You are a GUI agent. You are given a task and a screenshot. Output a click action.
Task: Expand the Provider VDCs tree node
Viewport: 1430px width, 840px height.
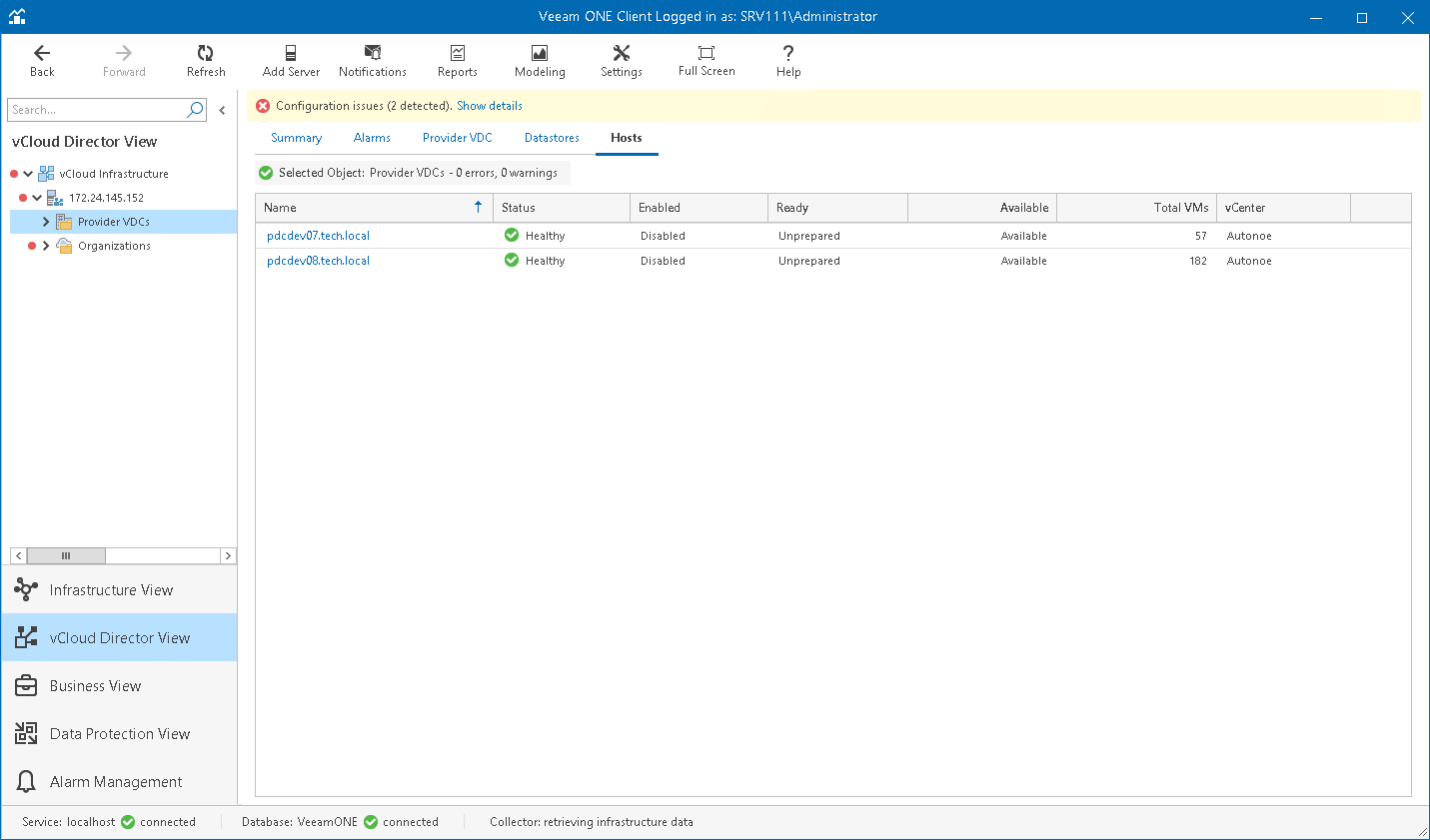(x=46, y=222)
